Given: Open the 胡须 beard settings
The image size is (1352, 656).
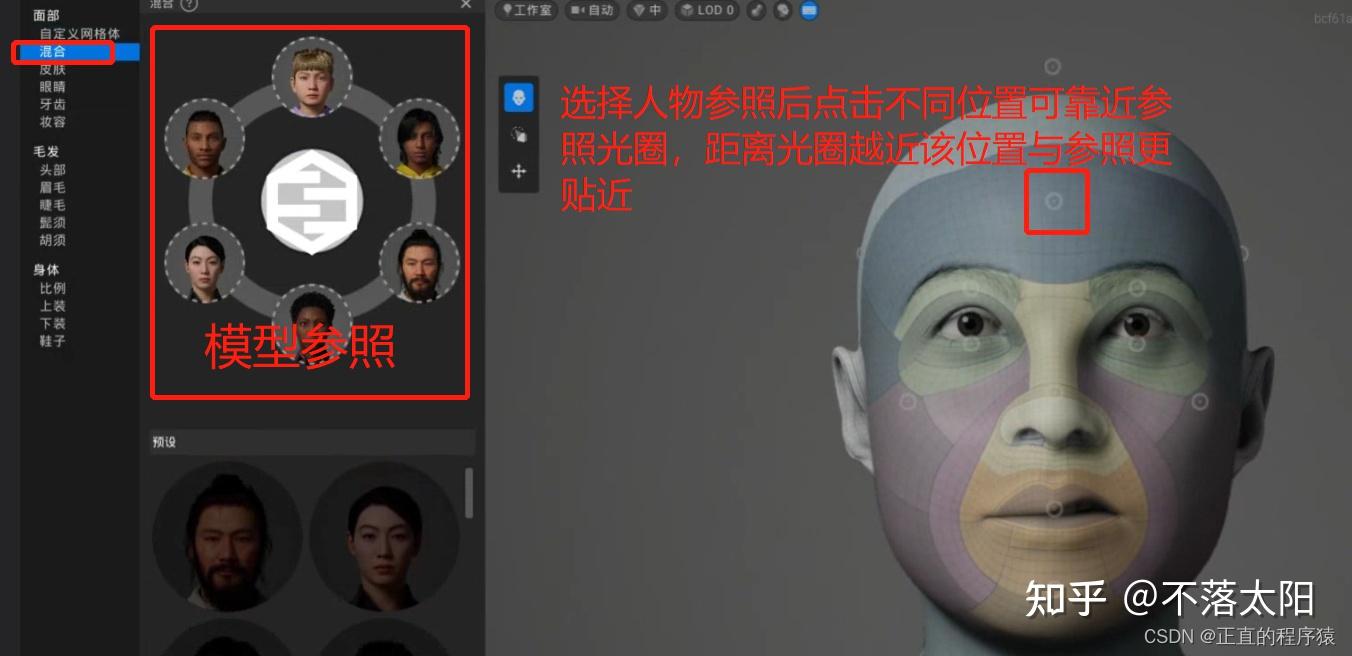Looking at the screenshot, I should click(x=53, y=240).
